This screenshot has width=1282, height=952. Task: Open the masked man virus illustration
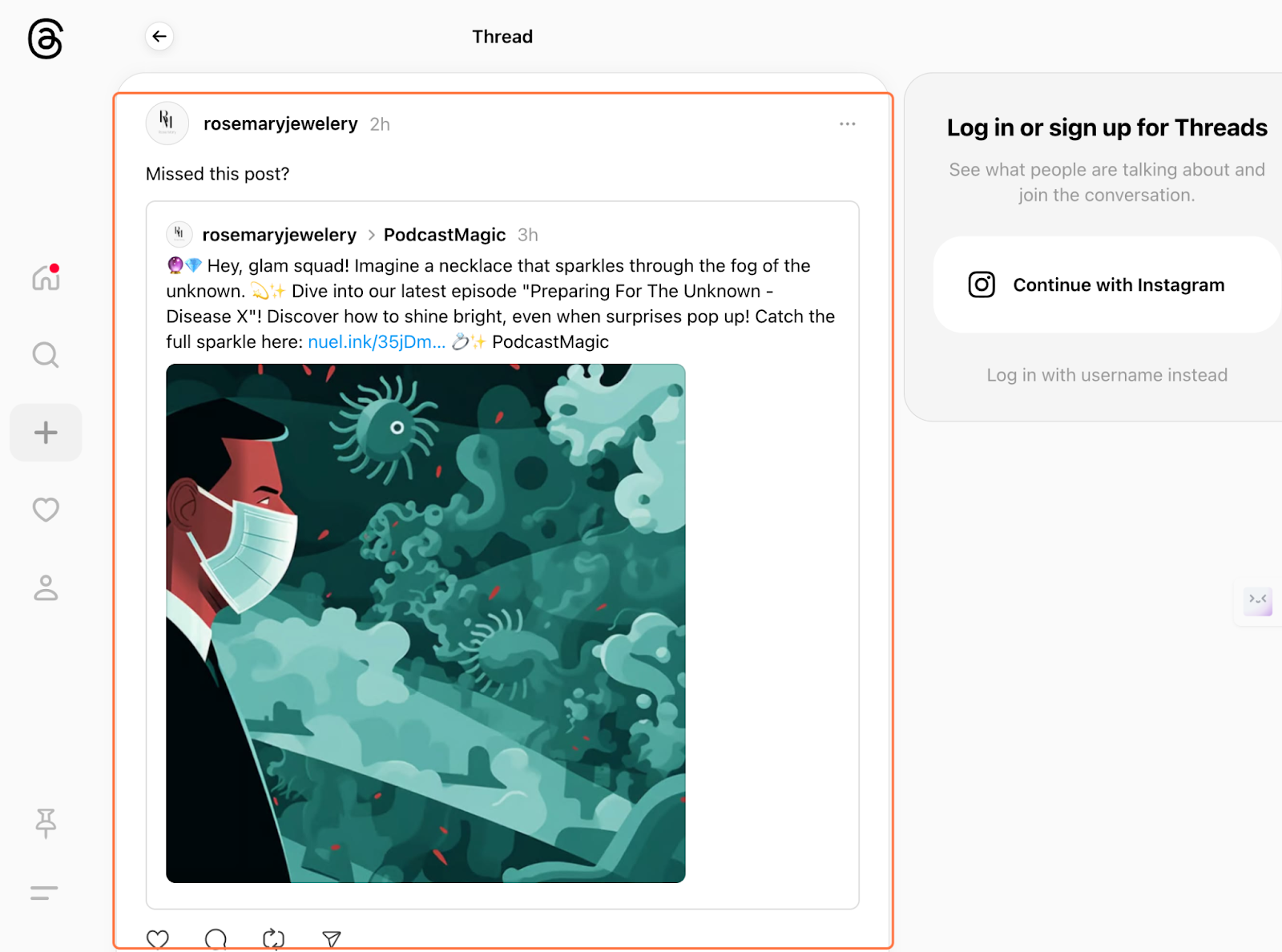pyautogui.click(x=425, y=623)
